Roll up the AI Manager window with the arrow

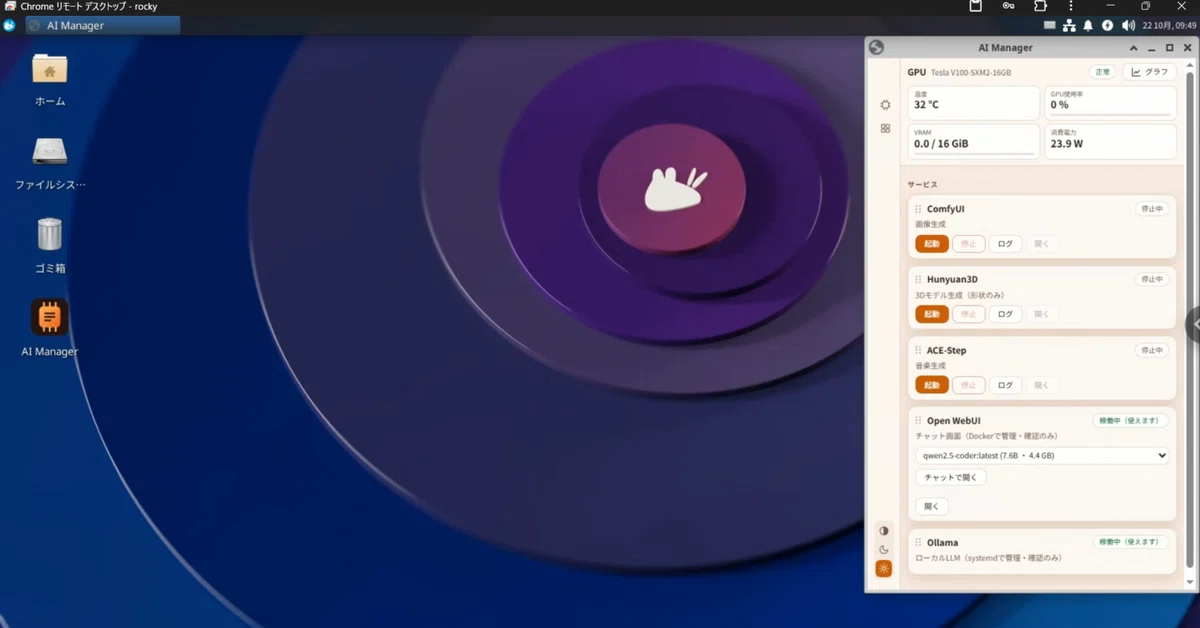click(x=1134, y=48)
